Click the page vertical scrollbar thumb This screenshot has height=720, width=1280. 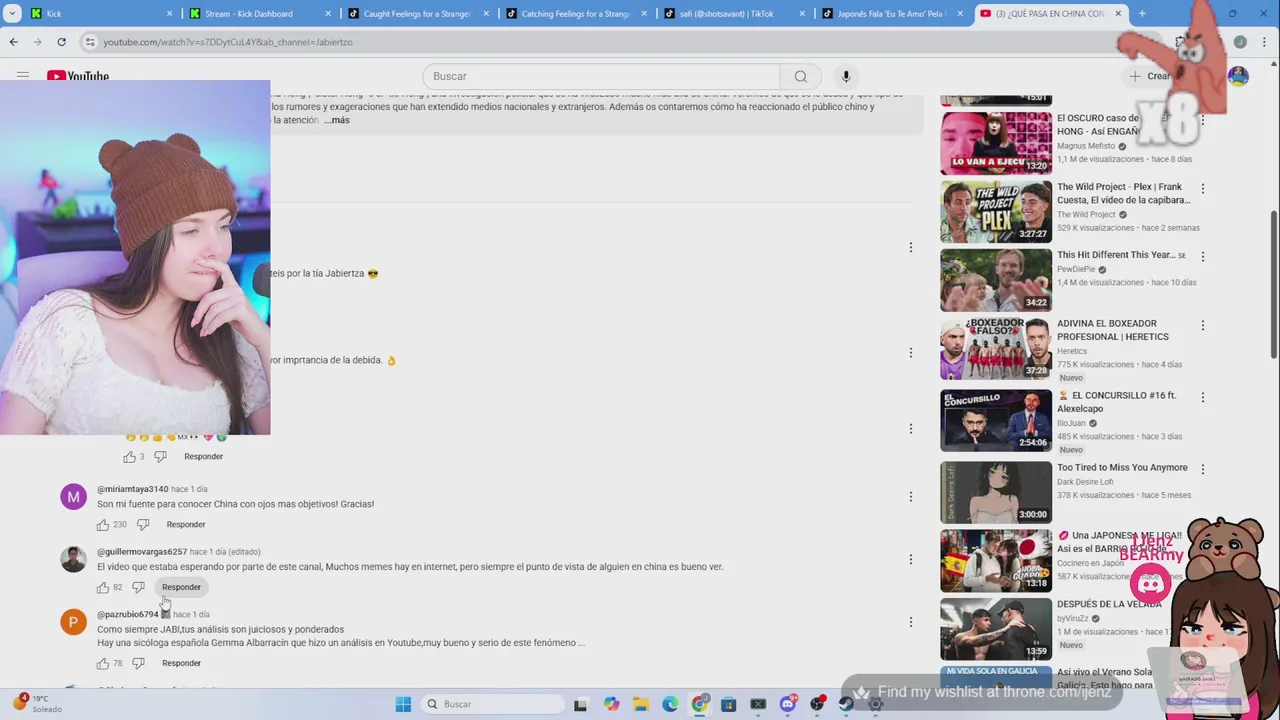point(1273,283)
